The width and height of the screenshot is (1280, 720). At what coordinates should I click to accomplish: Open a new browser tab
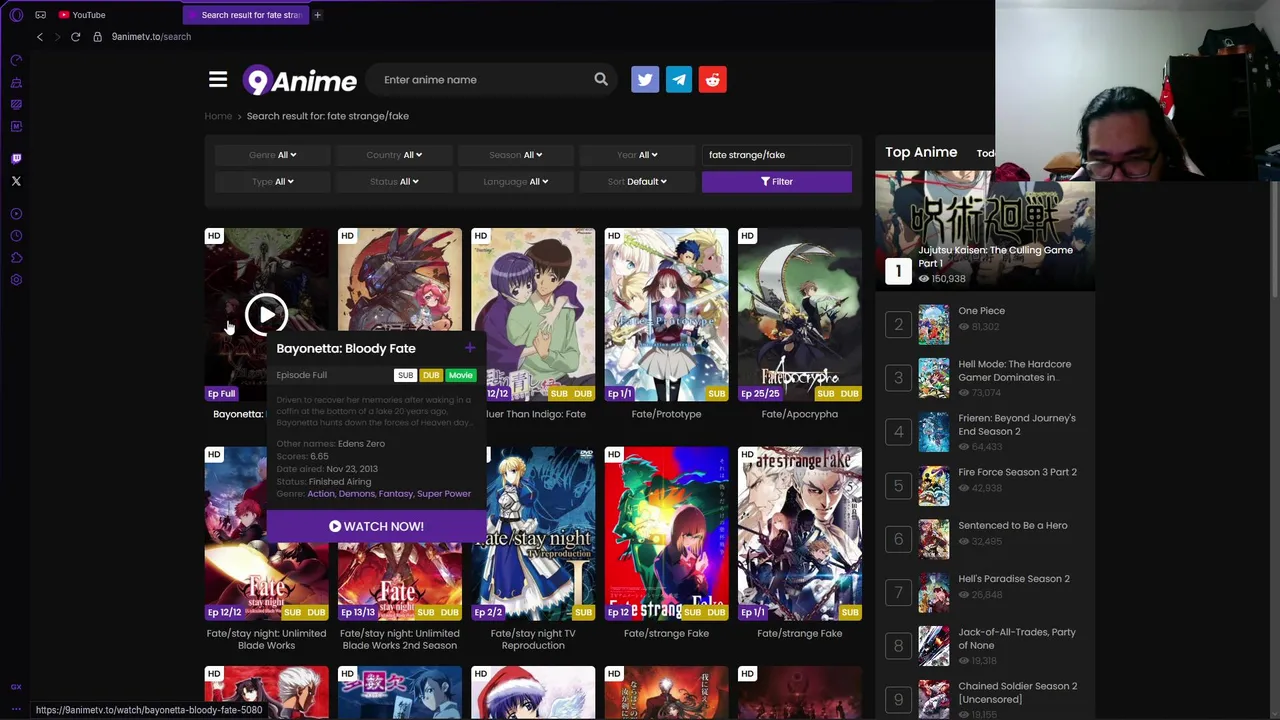tap(317, 15)
